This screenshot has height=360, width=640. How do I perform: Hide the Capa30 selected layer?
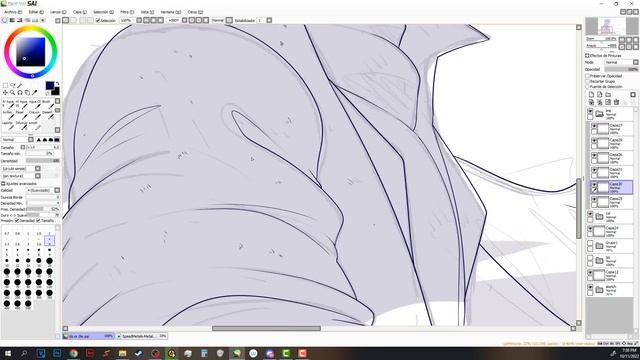pyautogui.click(x=594, y=184)
